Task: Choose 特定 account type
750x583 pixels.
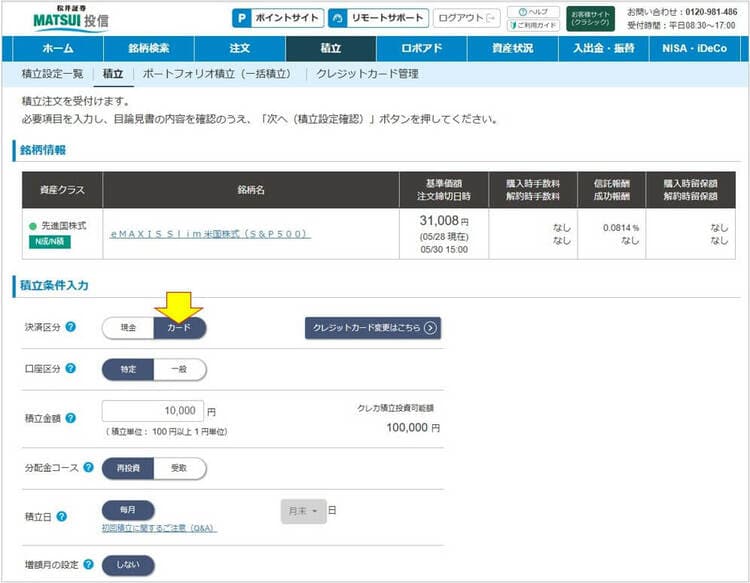Action: [128, 369]
